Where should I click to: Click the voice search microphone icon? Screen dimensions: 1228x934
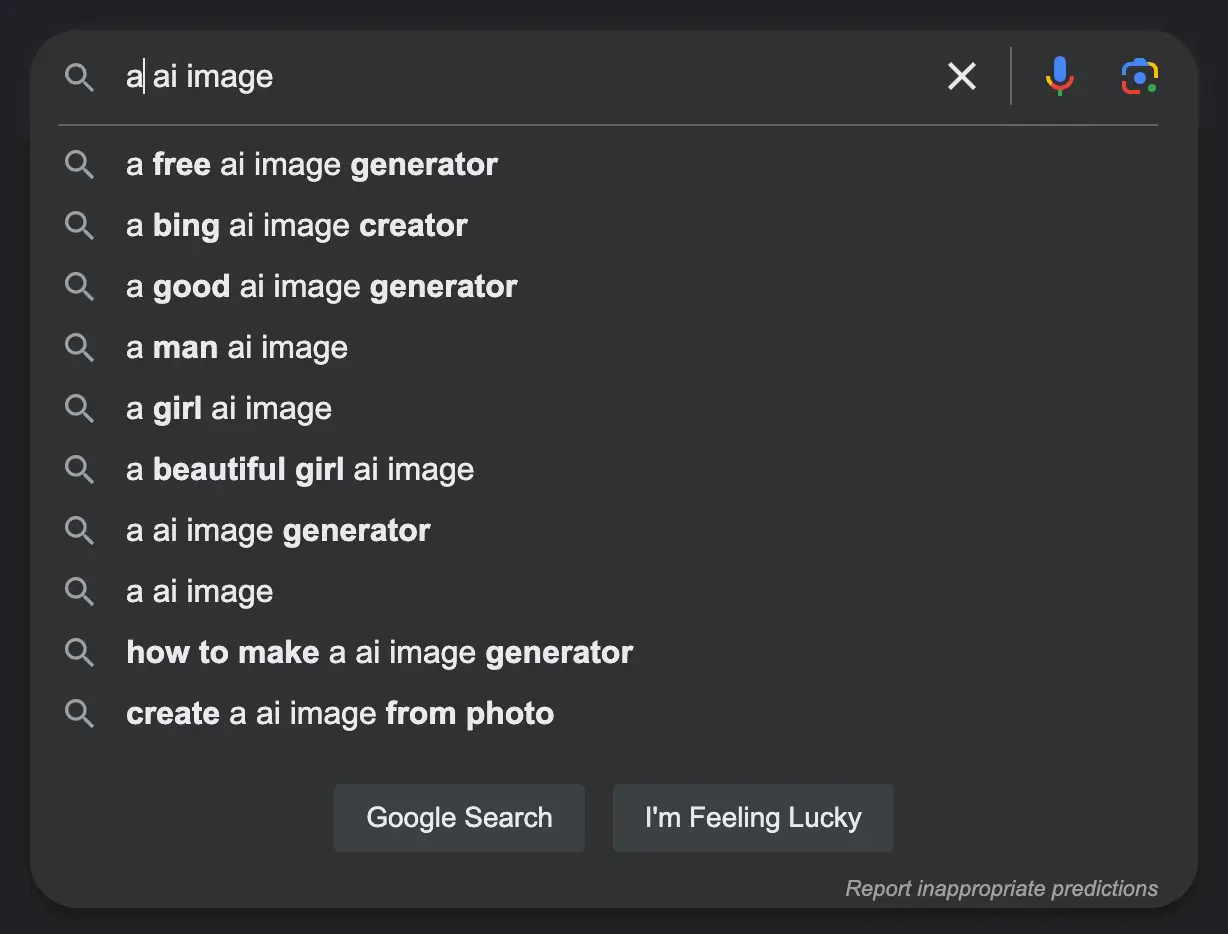click(x=1059, y=76)
